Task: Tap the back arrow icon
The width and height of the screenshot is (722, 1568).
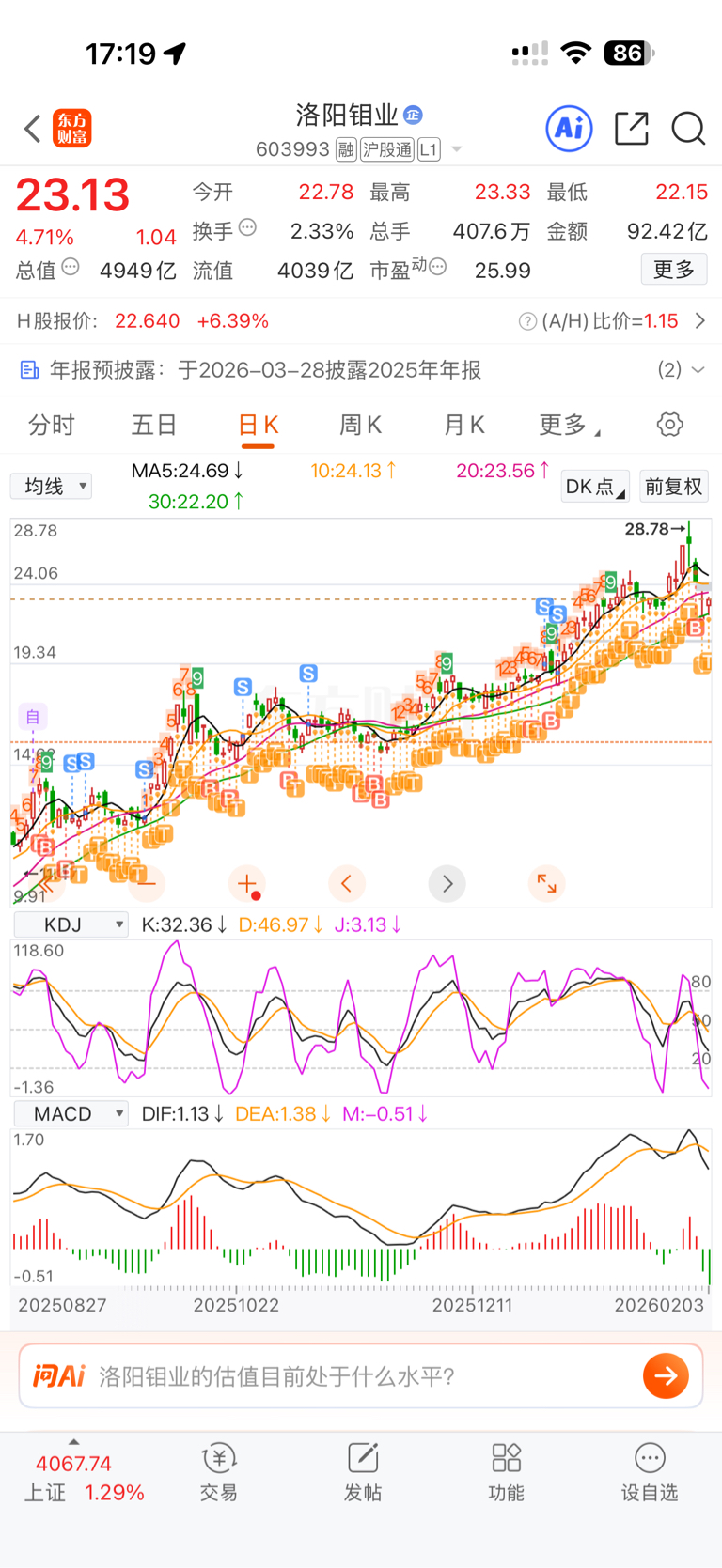Action: tap(33, 129)
